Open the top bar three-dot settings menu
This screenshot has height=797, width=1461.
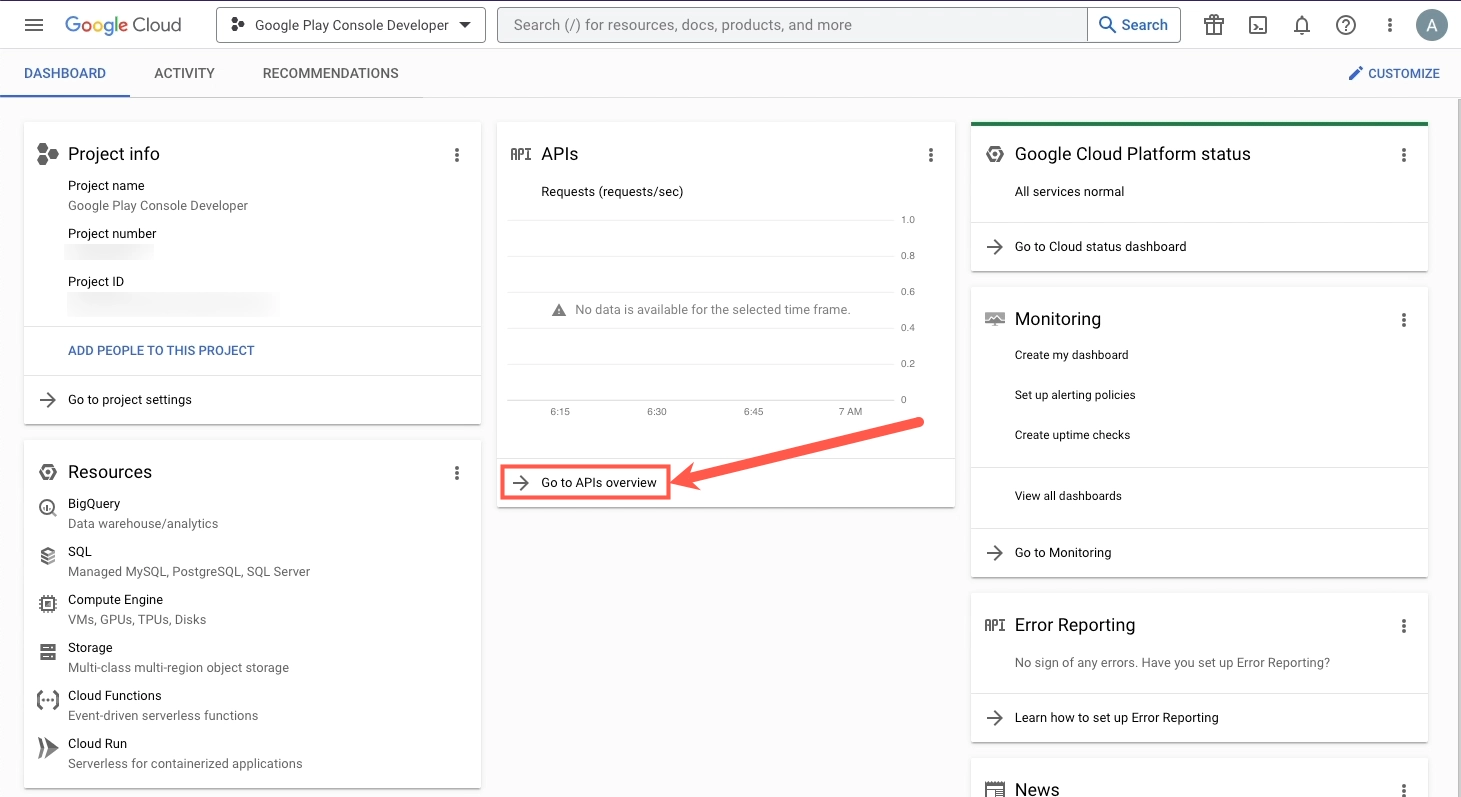pyautogui.click(x=1390, y=25)
